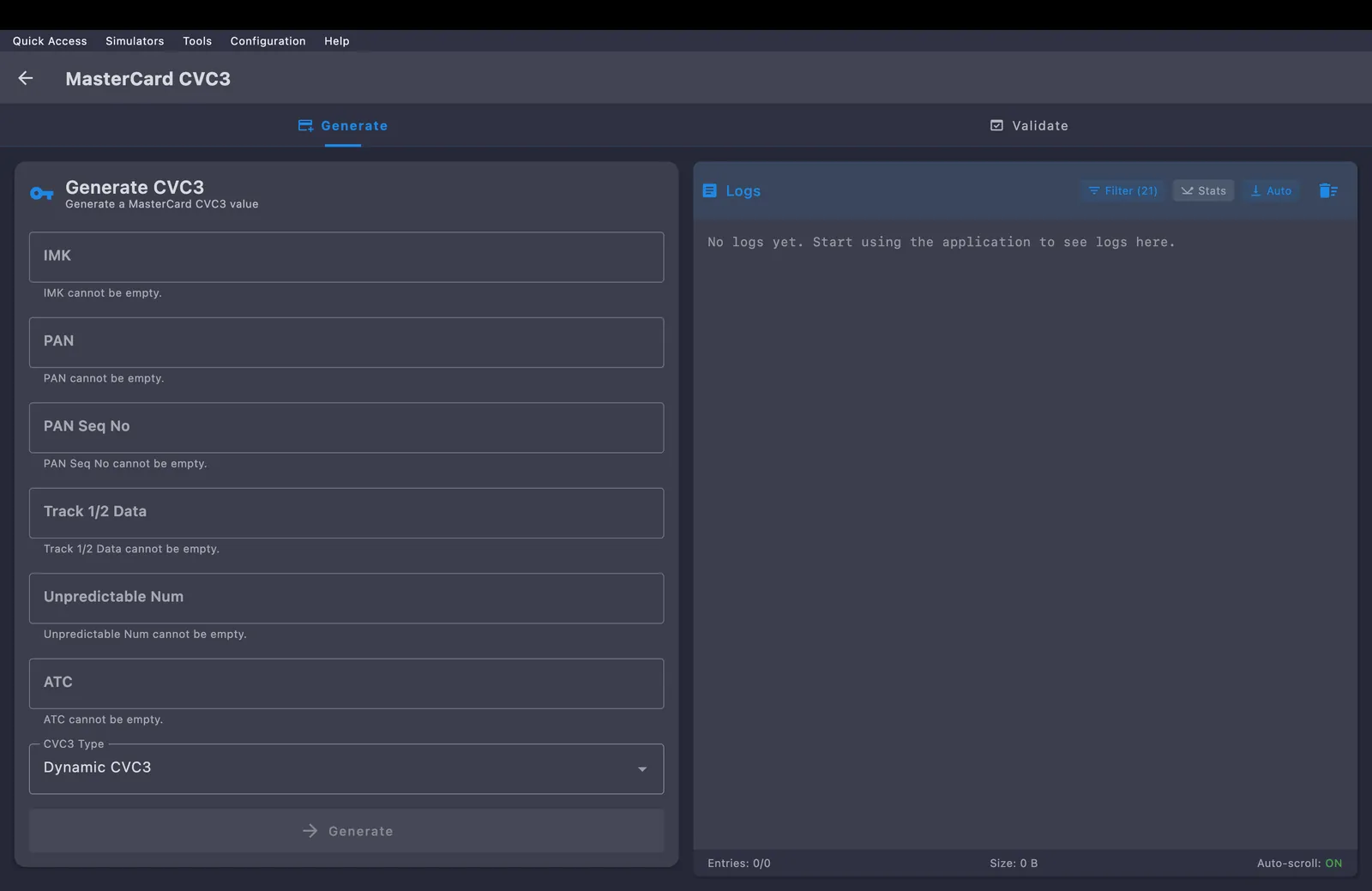1372x891 pixels.
Task: Open the Configuration menu
Action: click(268, 41)
